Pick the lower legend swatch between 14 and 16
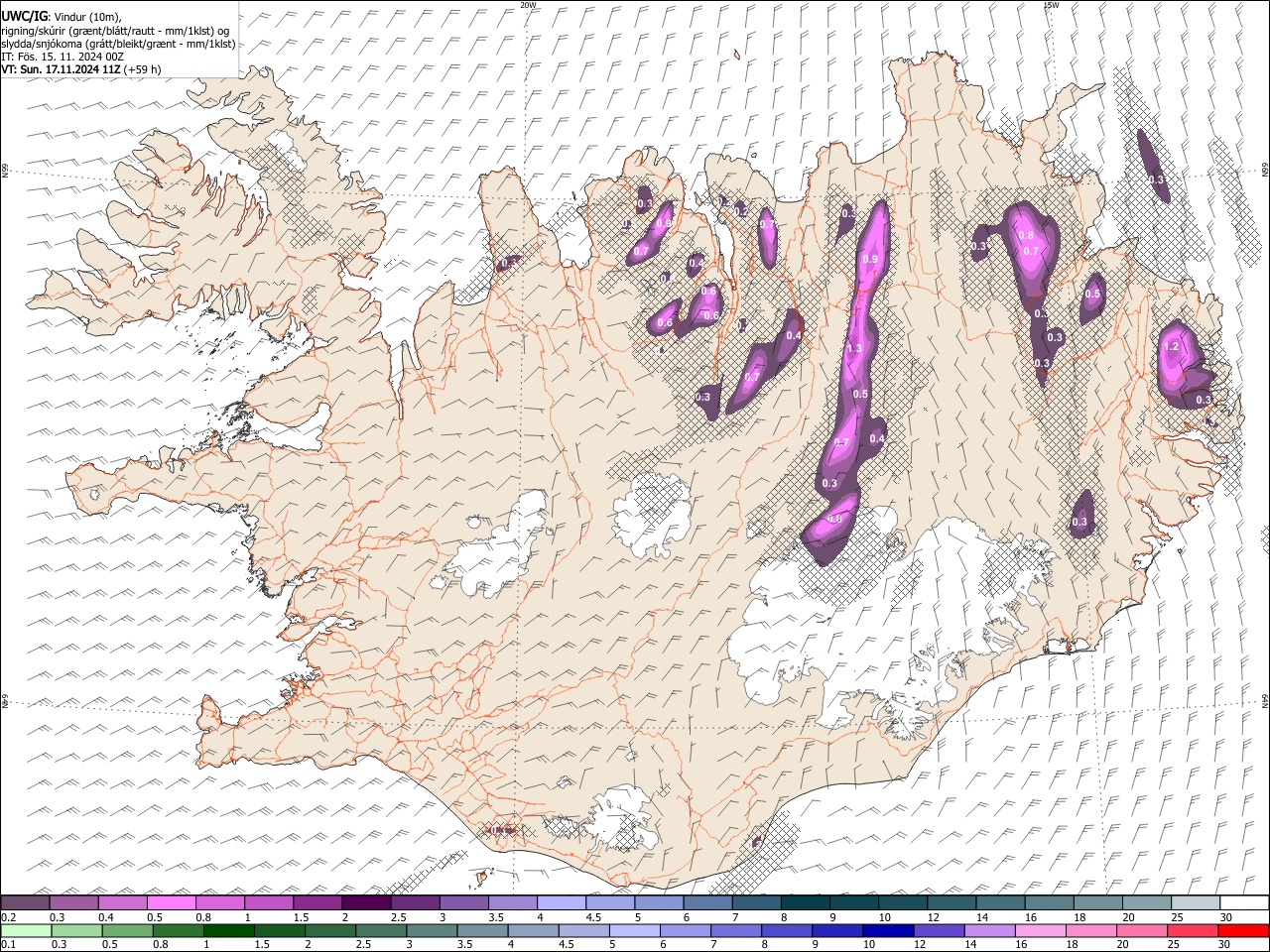Screen dimensions: 1270x952 (989, 930)
